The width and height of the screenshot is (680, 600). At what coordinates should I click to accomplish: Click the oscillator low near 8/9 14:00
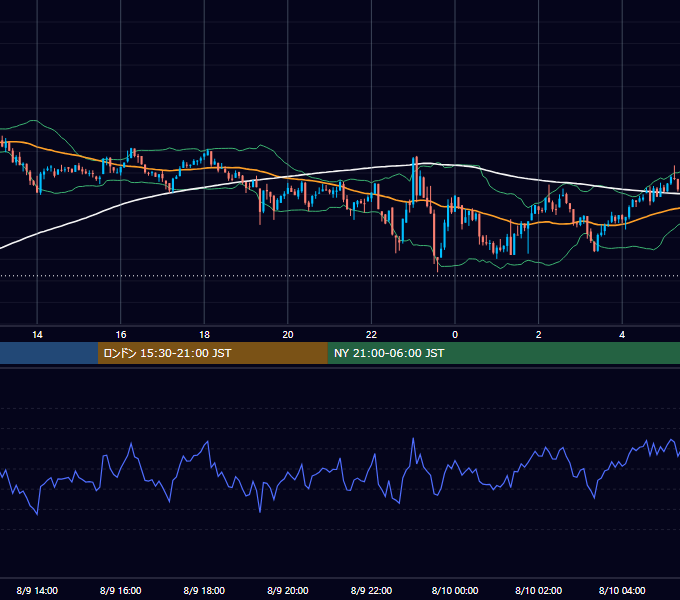point(37,514)
